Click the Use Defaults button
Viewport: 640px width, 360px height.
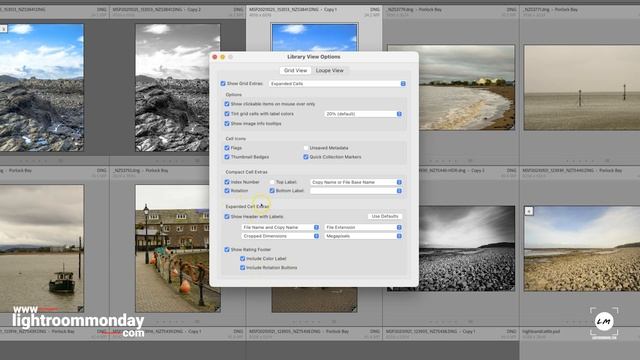(385, 216)
